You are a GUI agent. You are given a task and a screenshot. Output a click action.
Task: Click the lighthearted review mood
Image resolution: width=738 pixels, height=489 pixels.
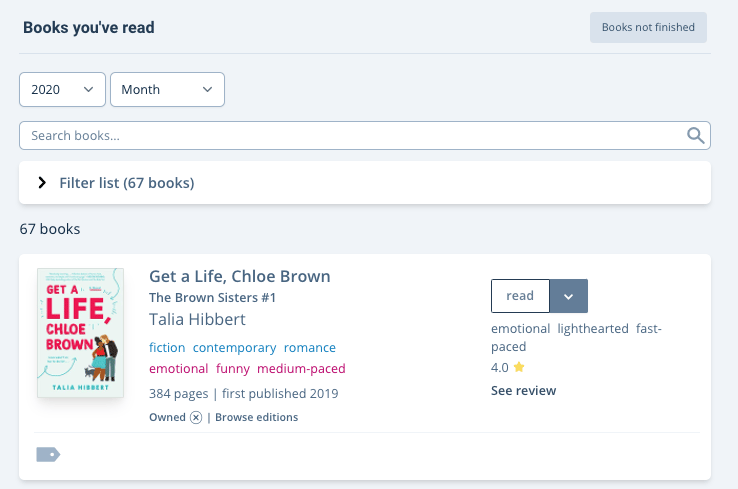tap(593, 329)
